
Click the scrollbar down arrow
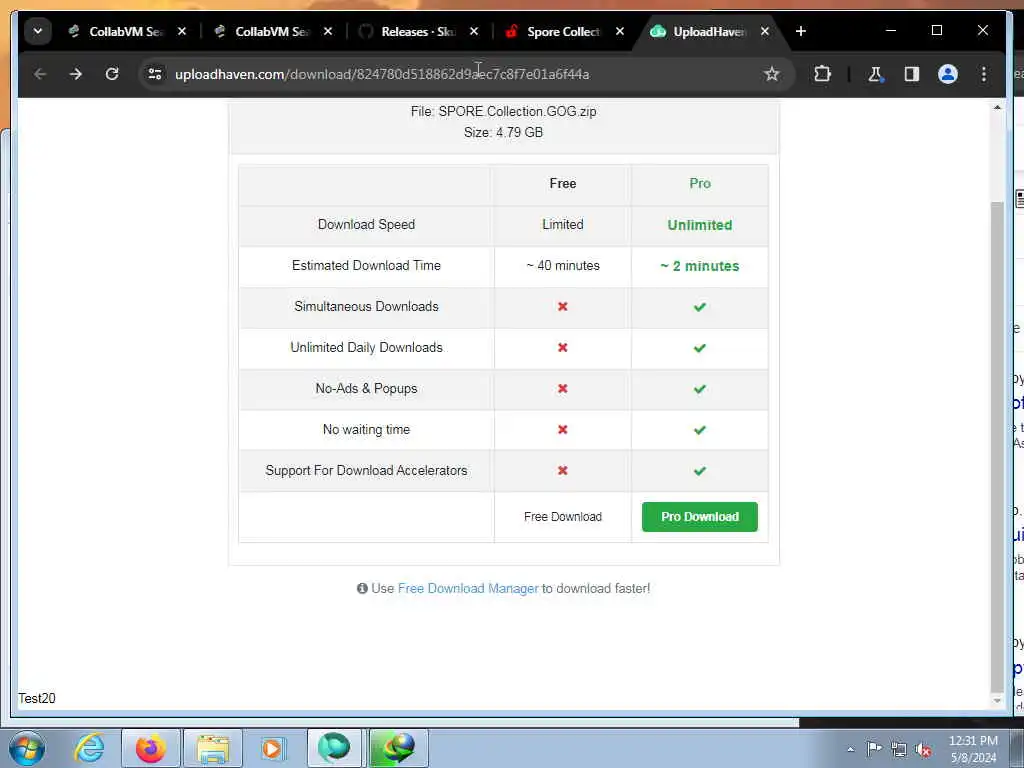point(997,701)
